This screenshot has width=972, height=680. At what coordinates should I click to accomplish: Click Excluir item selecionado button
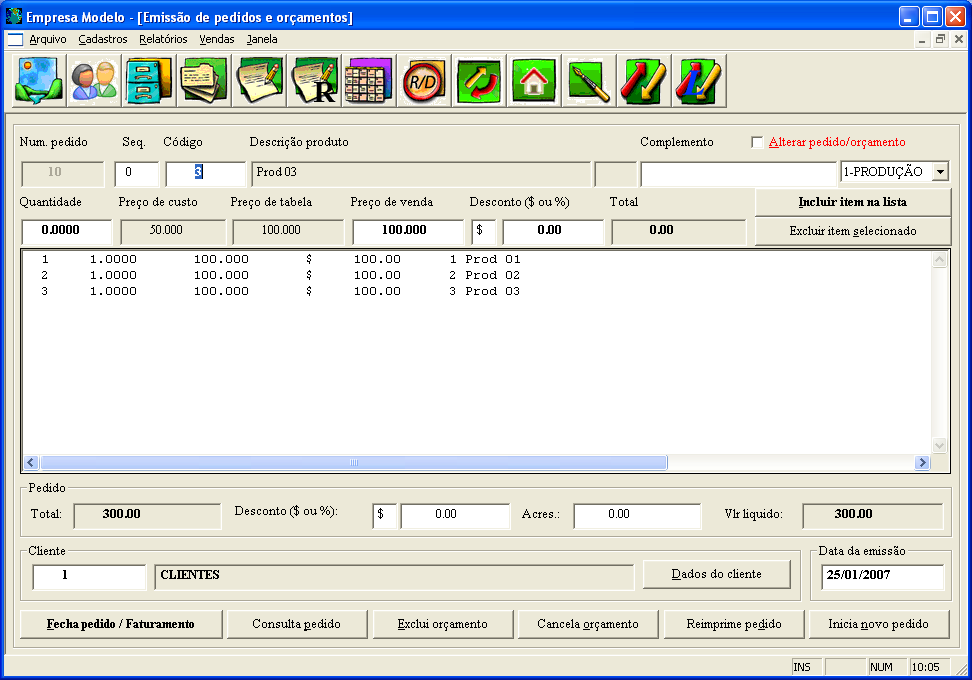[852, 231]
